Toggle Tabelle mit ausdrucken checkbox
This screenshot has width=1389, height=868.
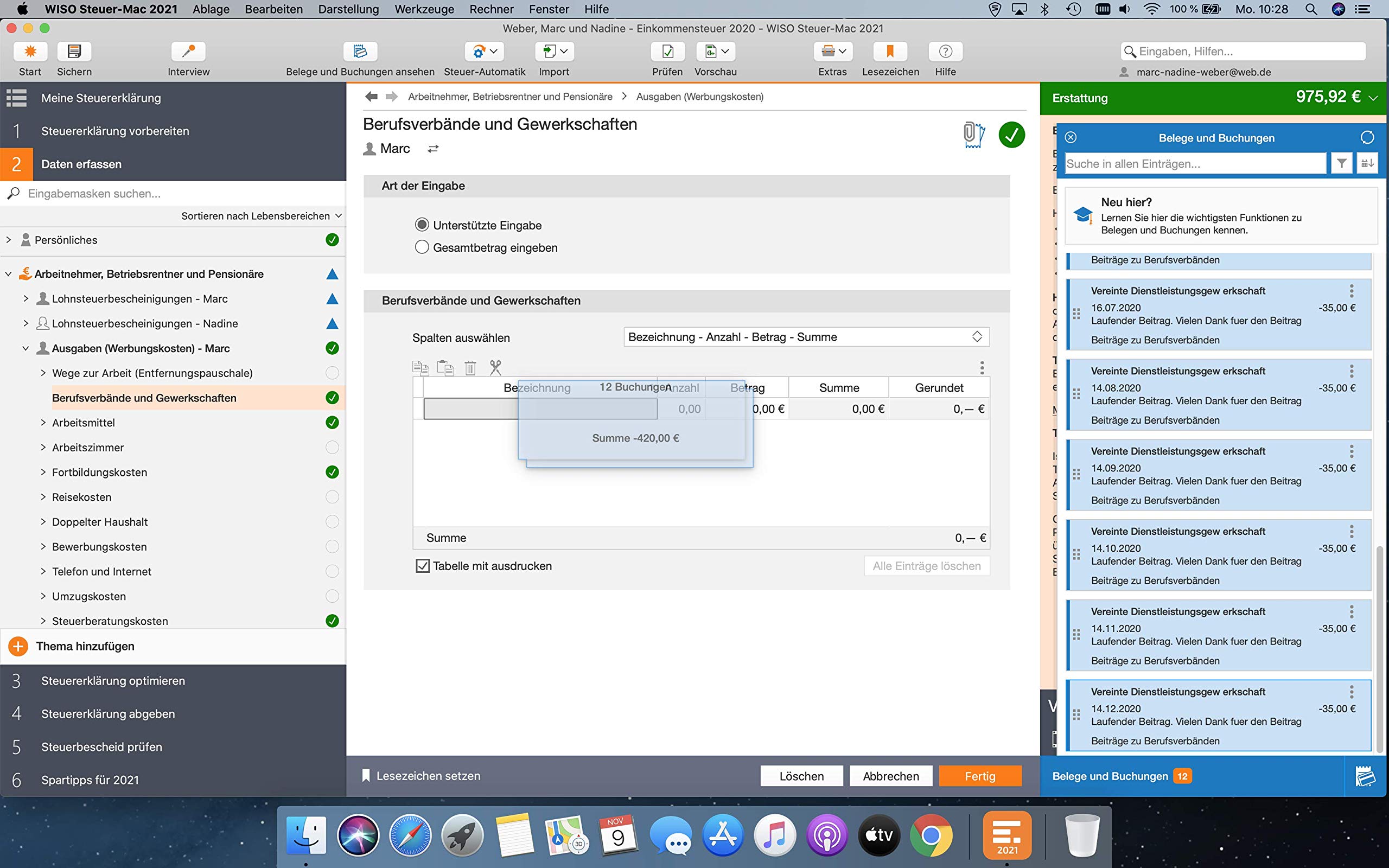tap(423, 566)
